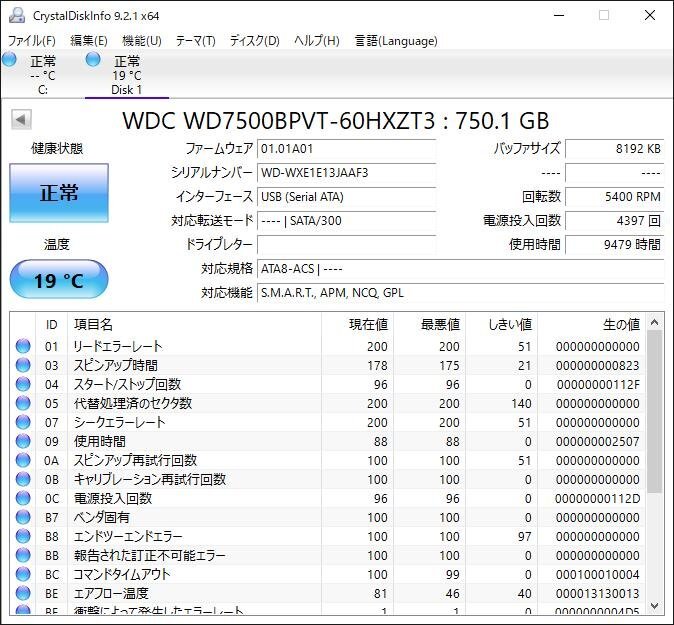Image resolution: width=674 pixels, height=625 pixels.
Task: Click the 使用時間 value 9479 時間
Action: tap(615, 245)
